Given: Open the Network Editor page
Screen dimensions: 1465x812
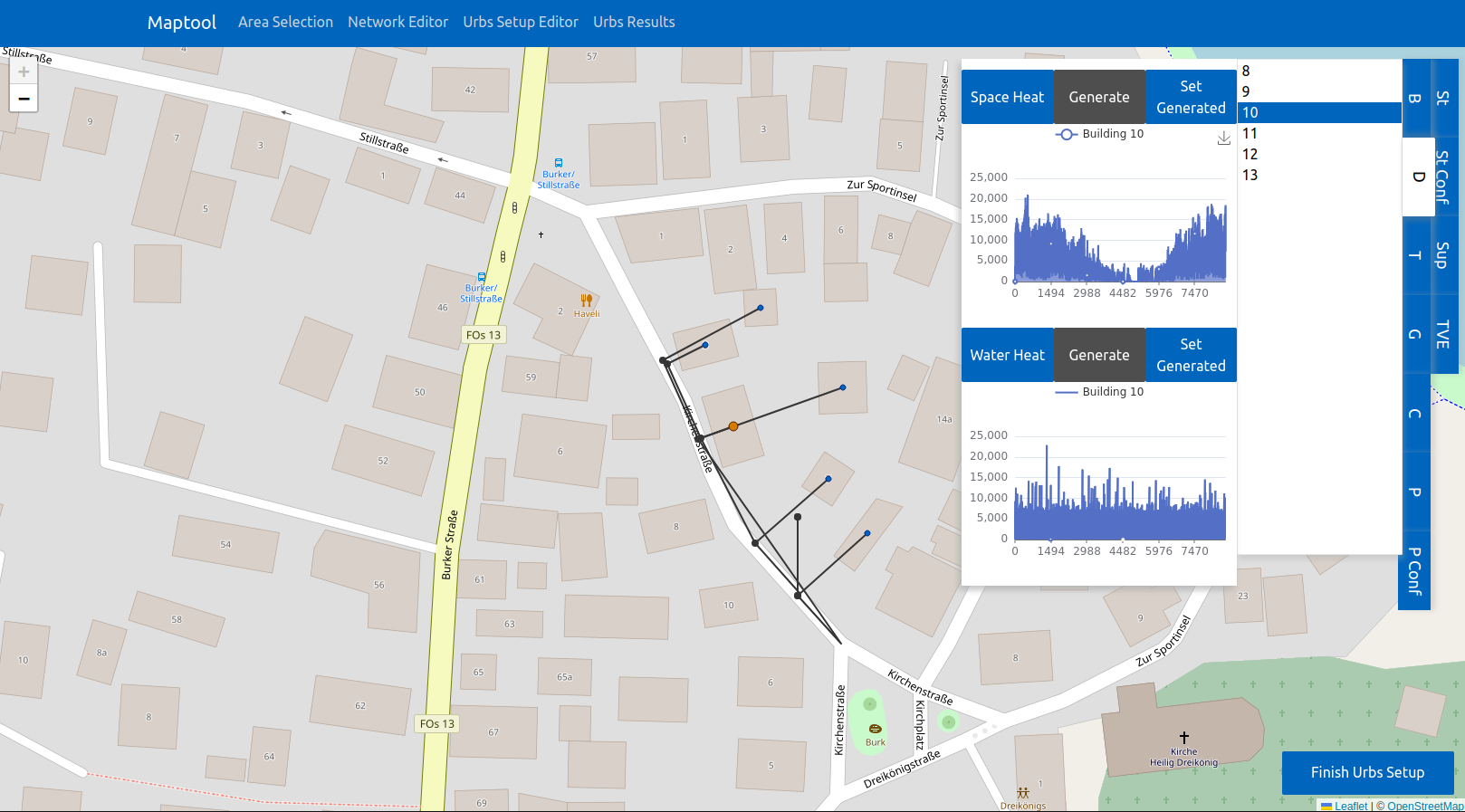Looking at the screenshot, I should (x=397, y=22).
